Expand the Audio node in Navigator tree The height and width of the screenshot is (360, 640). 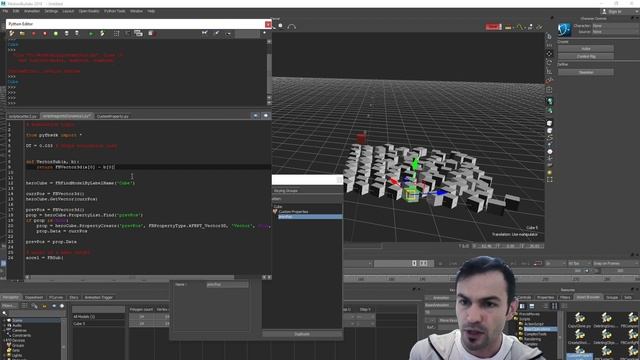click(4, 326)
